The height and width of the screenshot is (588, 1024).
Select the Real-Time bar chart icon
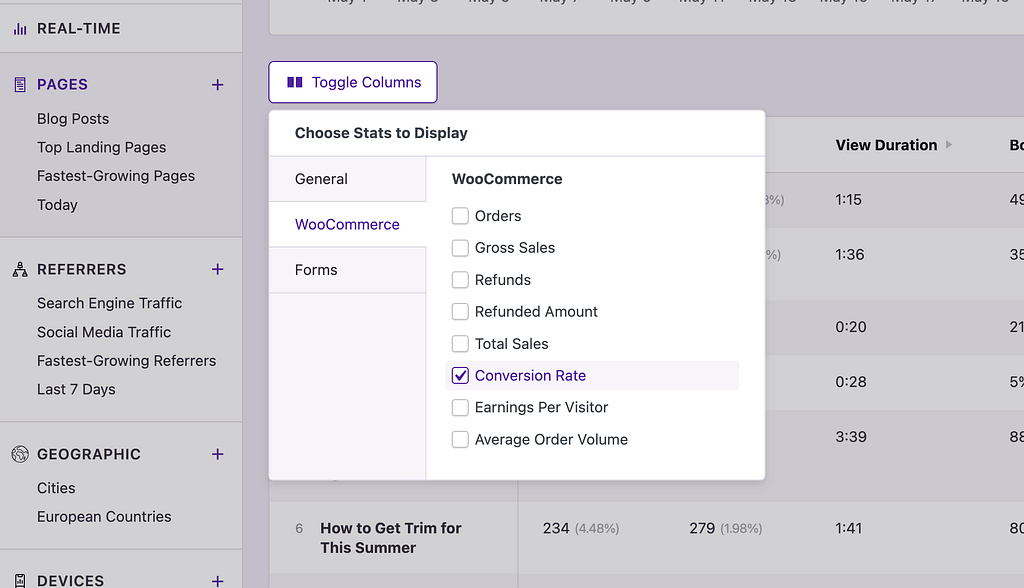[18, 28]
